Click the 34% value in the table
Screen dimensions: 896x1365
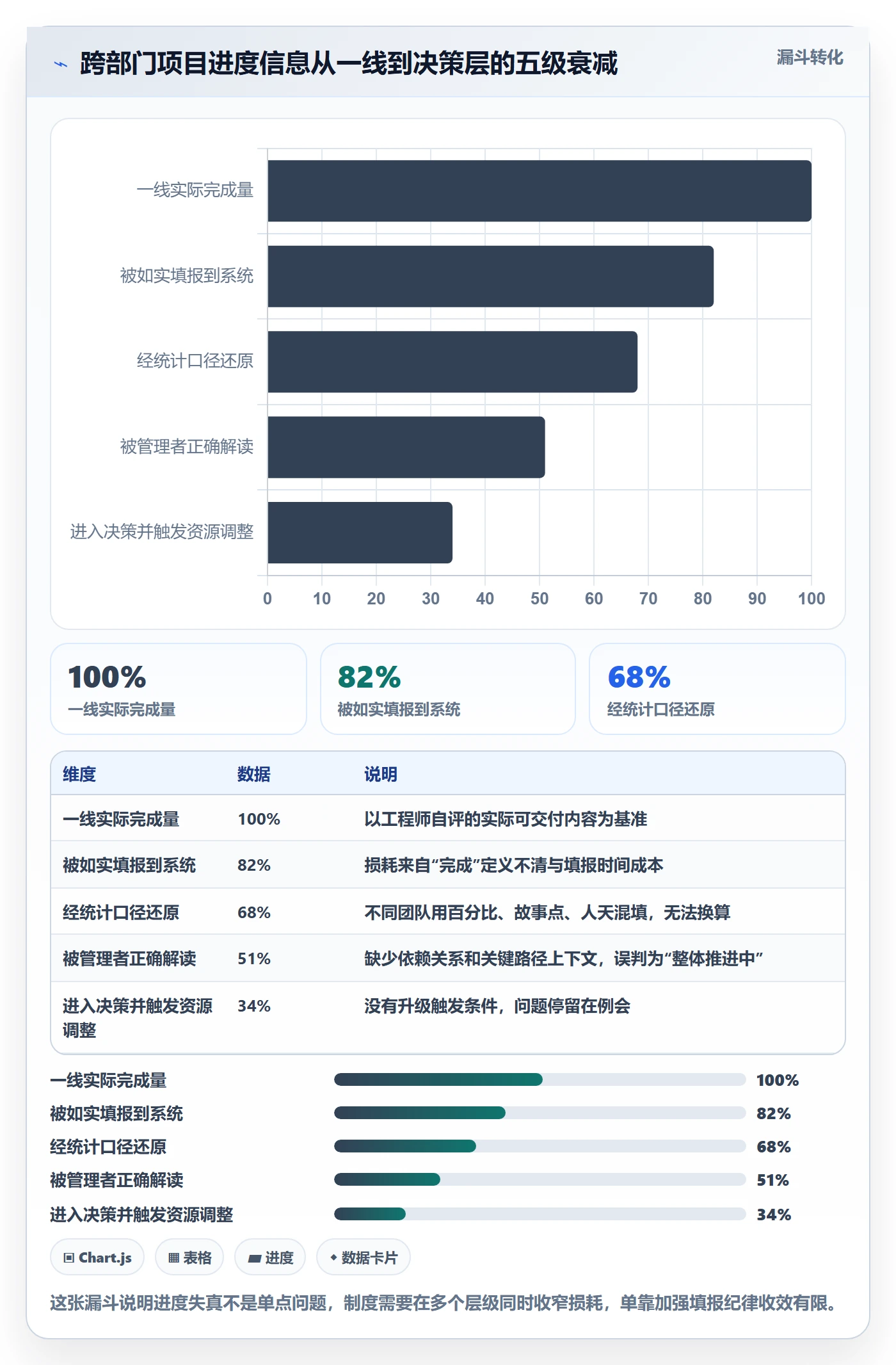click(254, 1006)
